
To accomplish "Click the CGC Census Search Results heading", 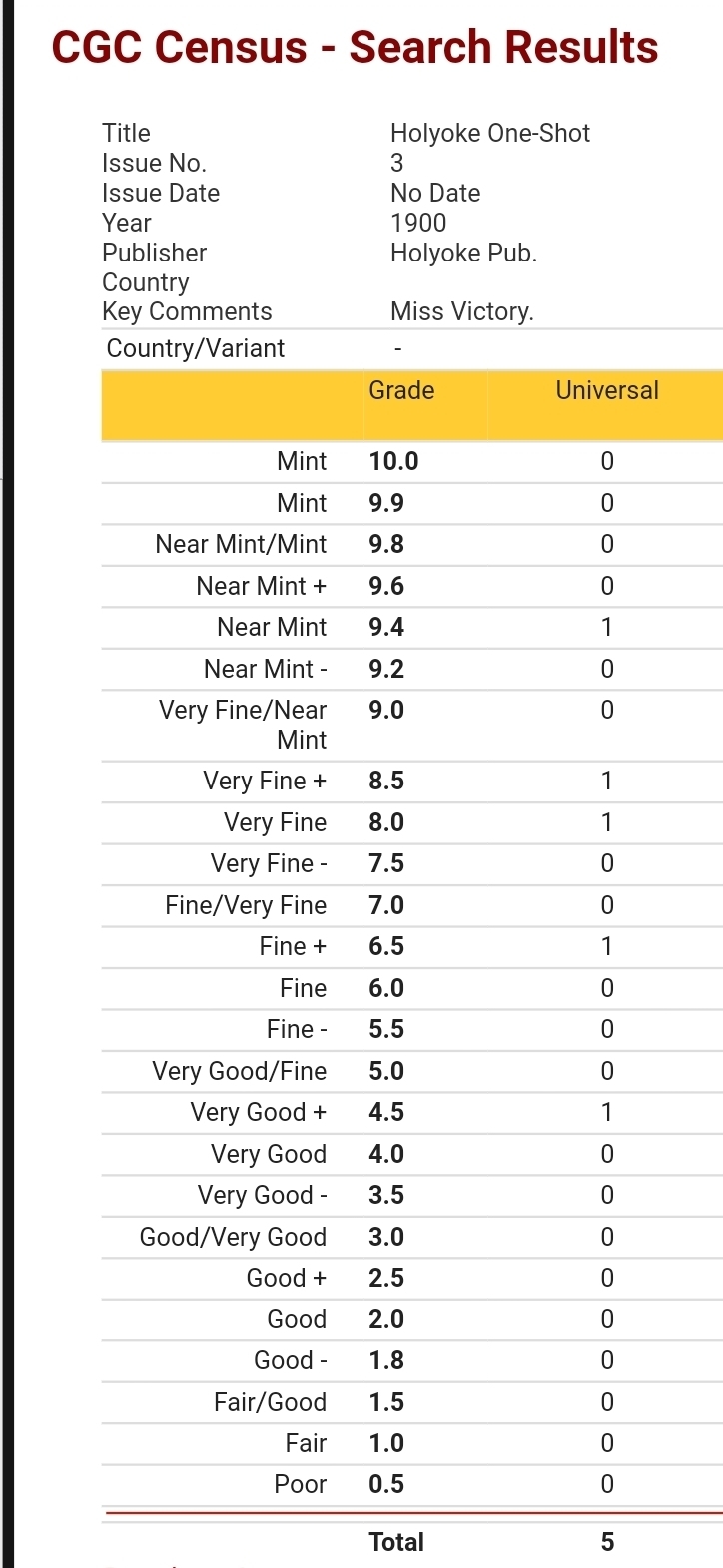I will pyautogui.click(x=355, y=47).
